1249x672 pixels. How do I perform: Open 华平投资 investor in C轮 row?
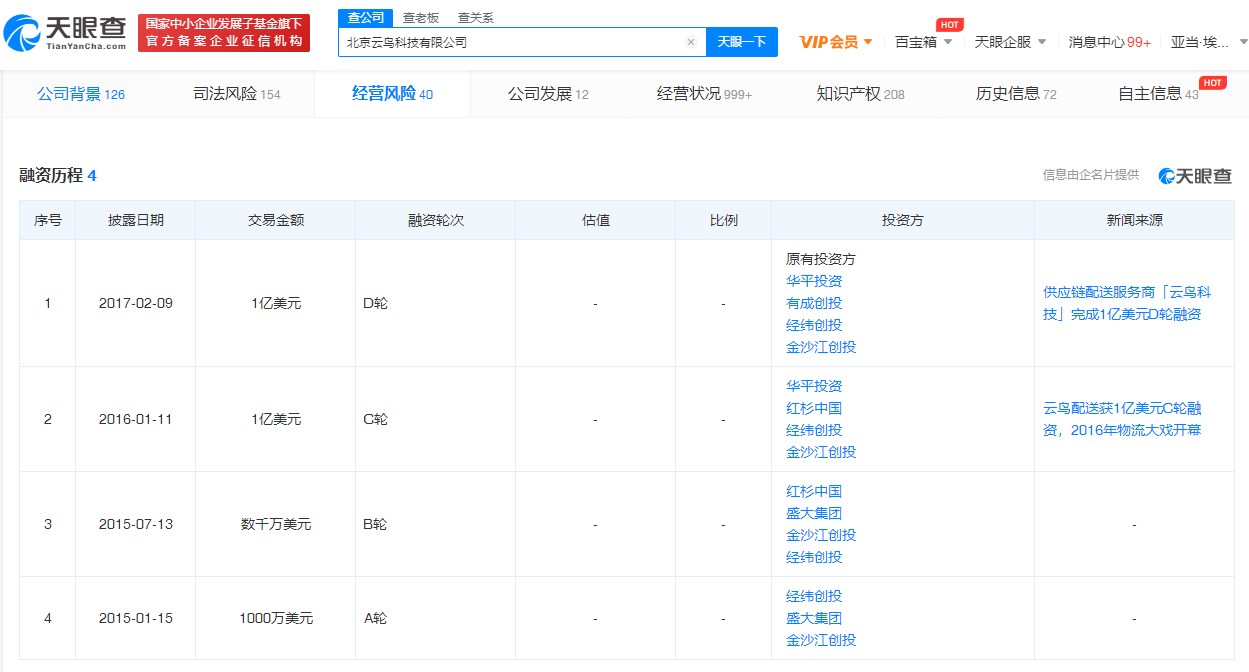[814, 386]
